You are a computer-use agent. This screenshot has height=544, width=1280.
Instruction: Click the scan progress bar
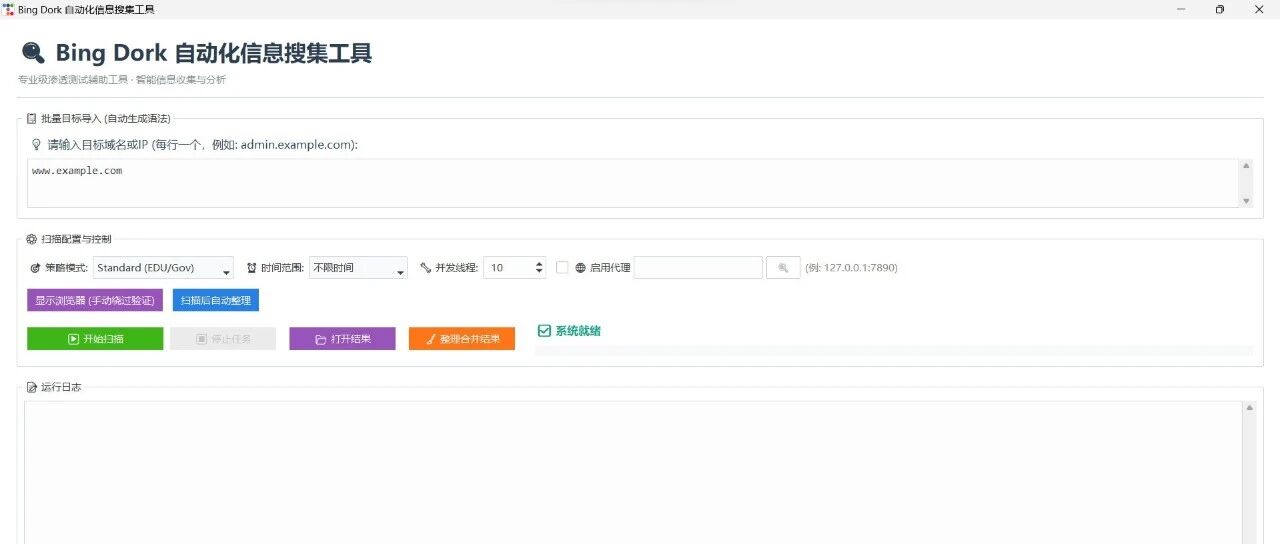894,350
